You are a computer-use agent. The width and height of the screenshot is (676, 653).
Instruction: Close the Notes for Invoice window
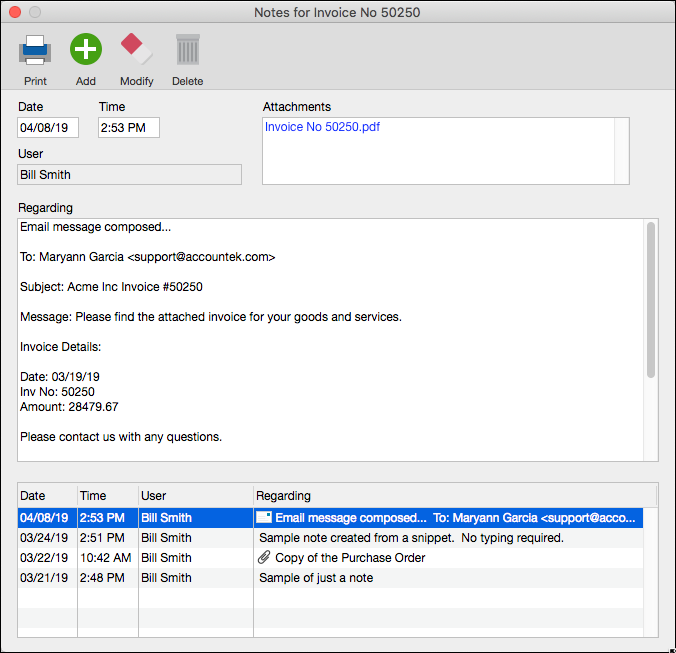pos(14,12)
